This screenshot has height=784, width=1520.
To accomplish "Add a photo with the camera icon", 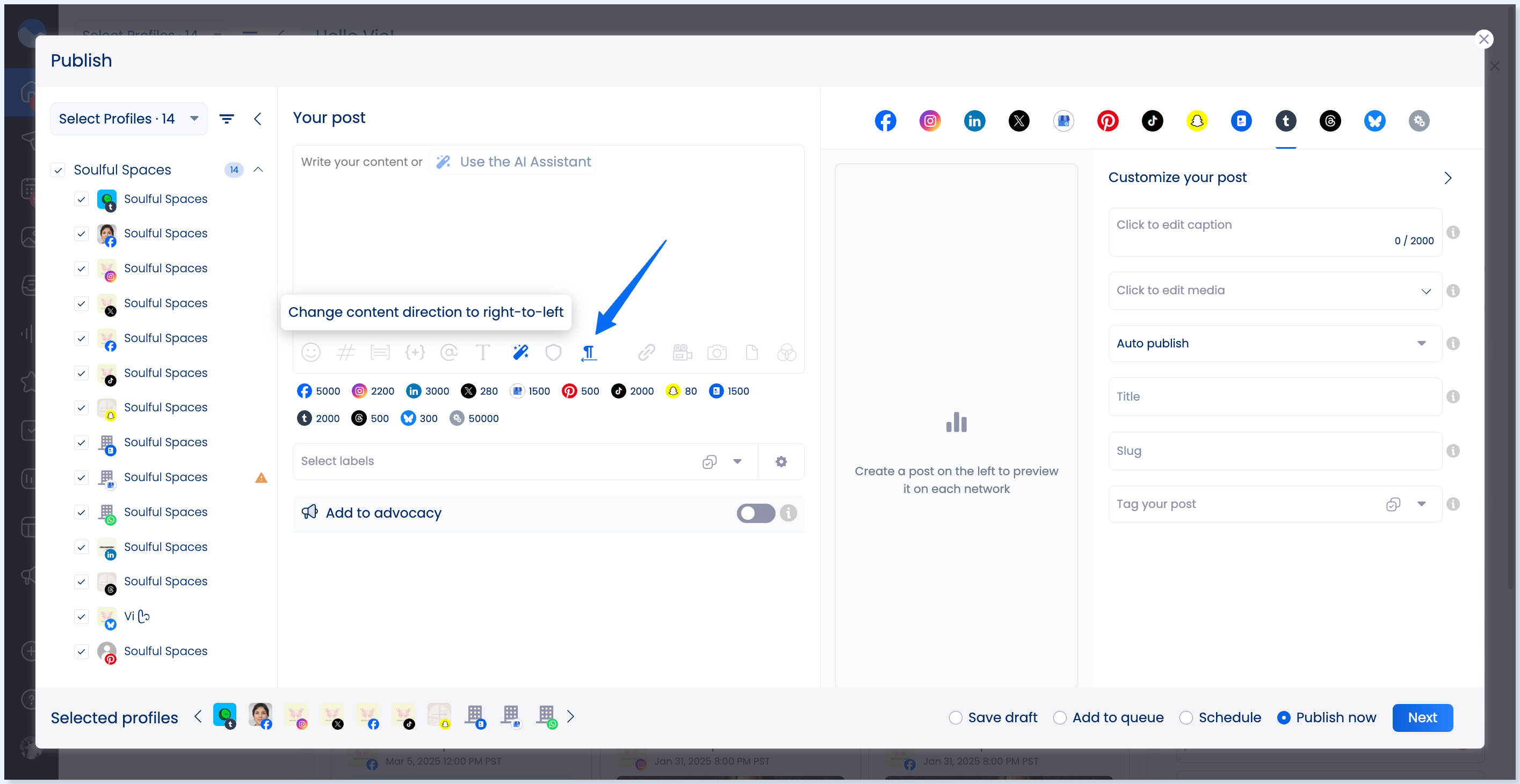I will pyautogui.click(x=716, y=352).
